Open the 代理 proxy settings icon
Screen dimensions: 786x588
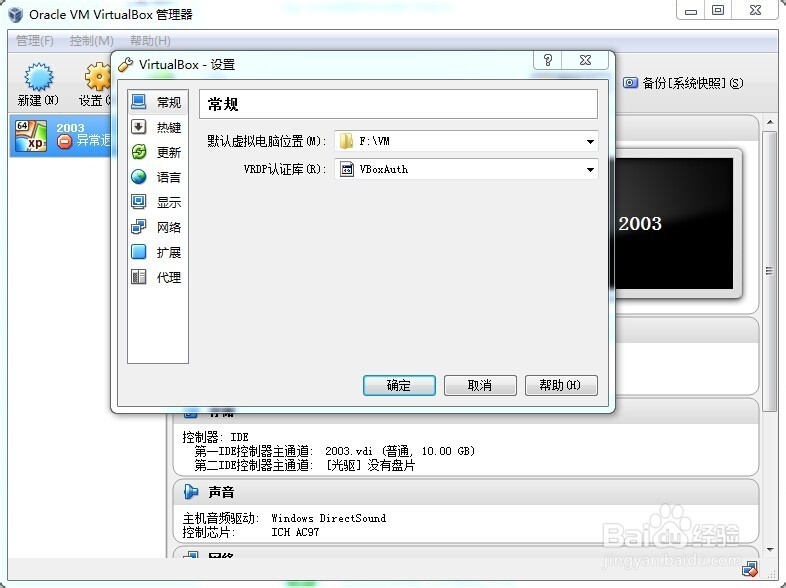tap(138, 277)
